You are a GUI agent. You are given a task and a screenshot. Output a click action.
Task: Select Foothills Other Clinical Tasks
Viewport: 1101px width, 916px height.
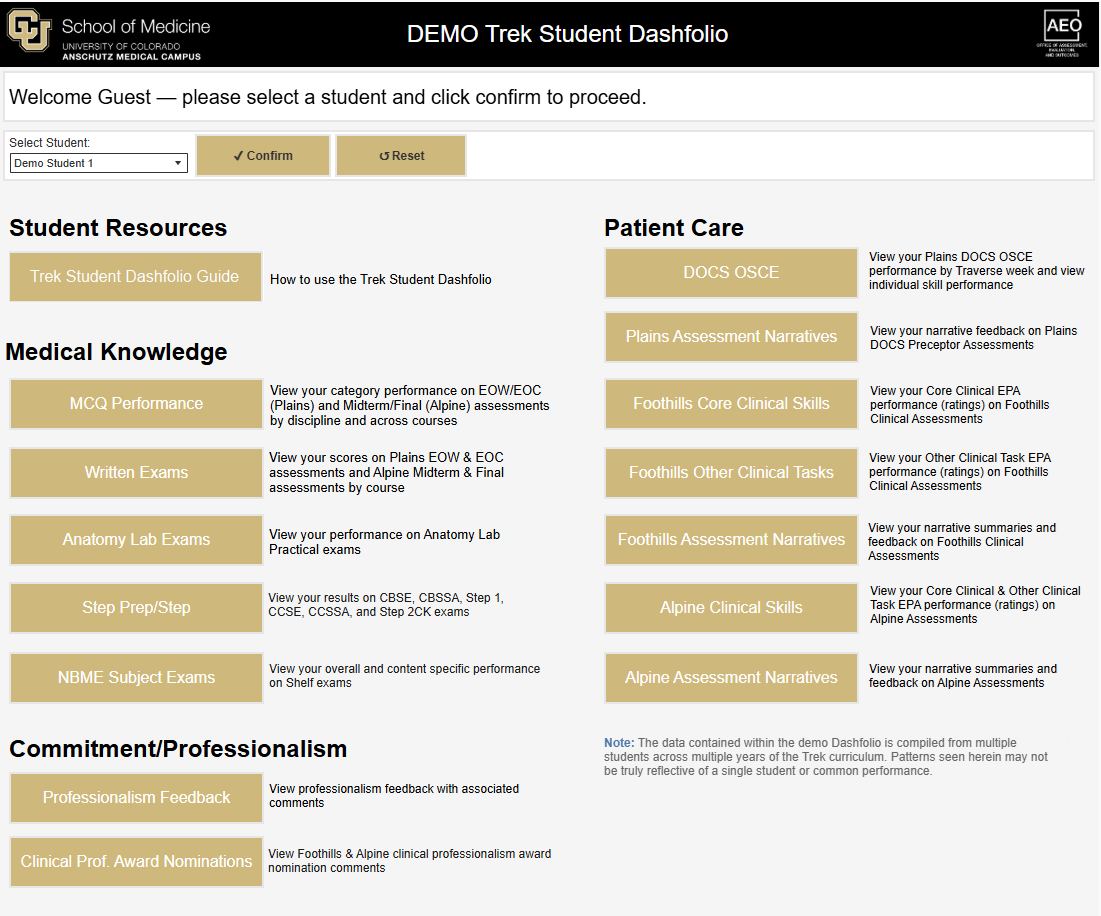click(731, 473)
